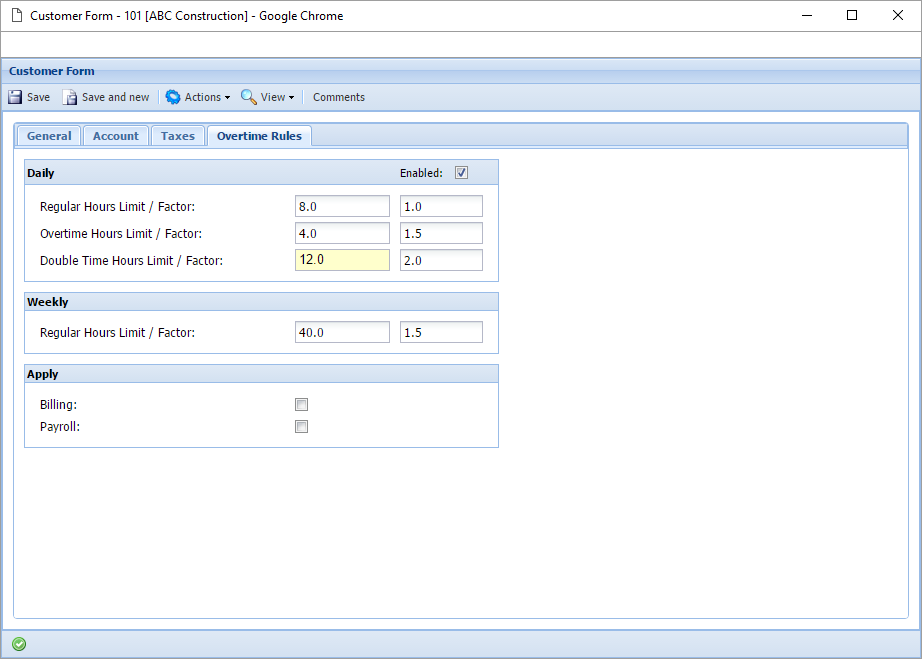Switch to the General tab
The image size is (922, 659).
[x=49, y=136]
